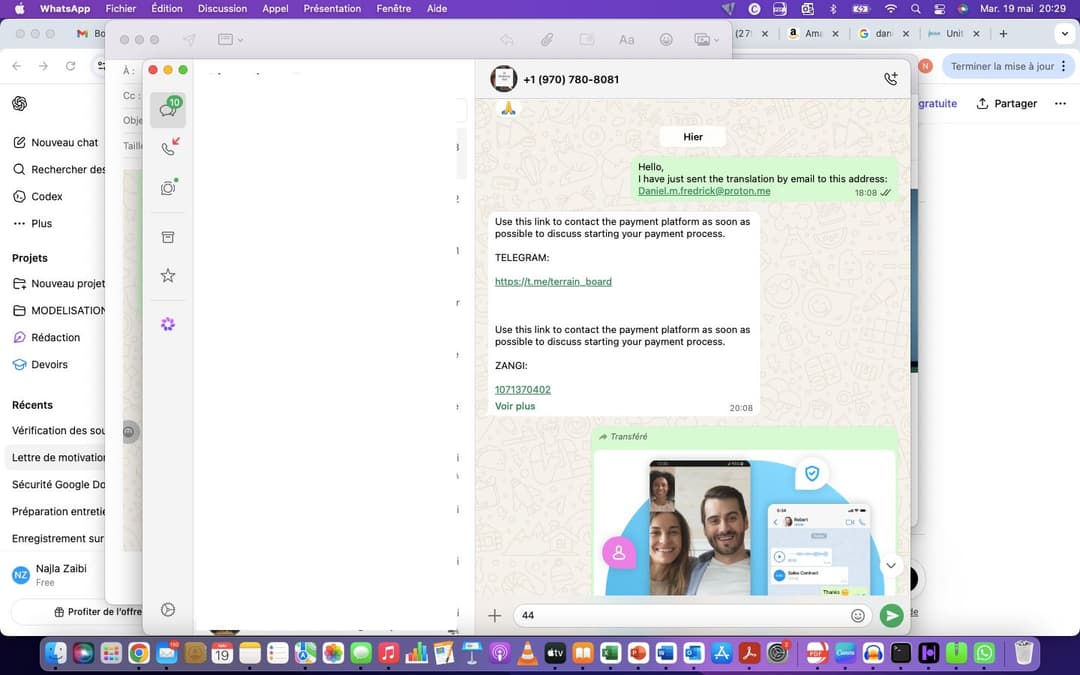Expand Plus options in ChatGPT sidebar
The height and width of the screenshot is (675, 1080).
(32, 223)
